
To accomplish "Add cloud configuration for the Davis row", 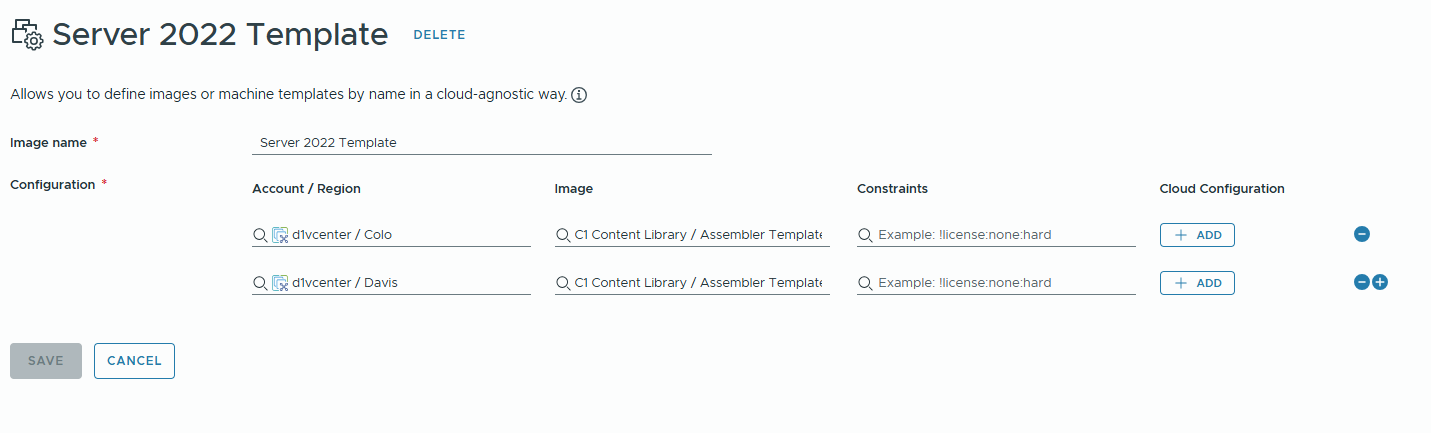I will tap(1197, 283).
